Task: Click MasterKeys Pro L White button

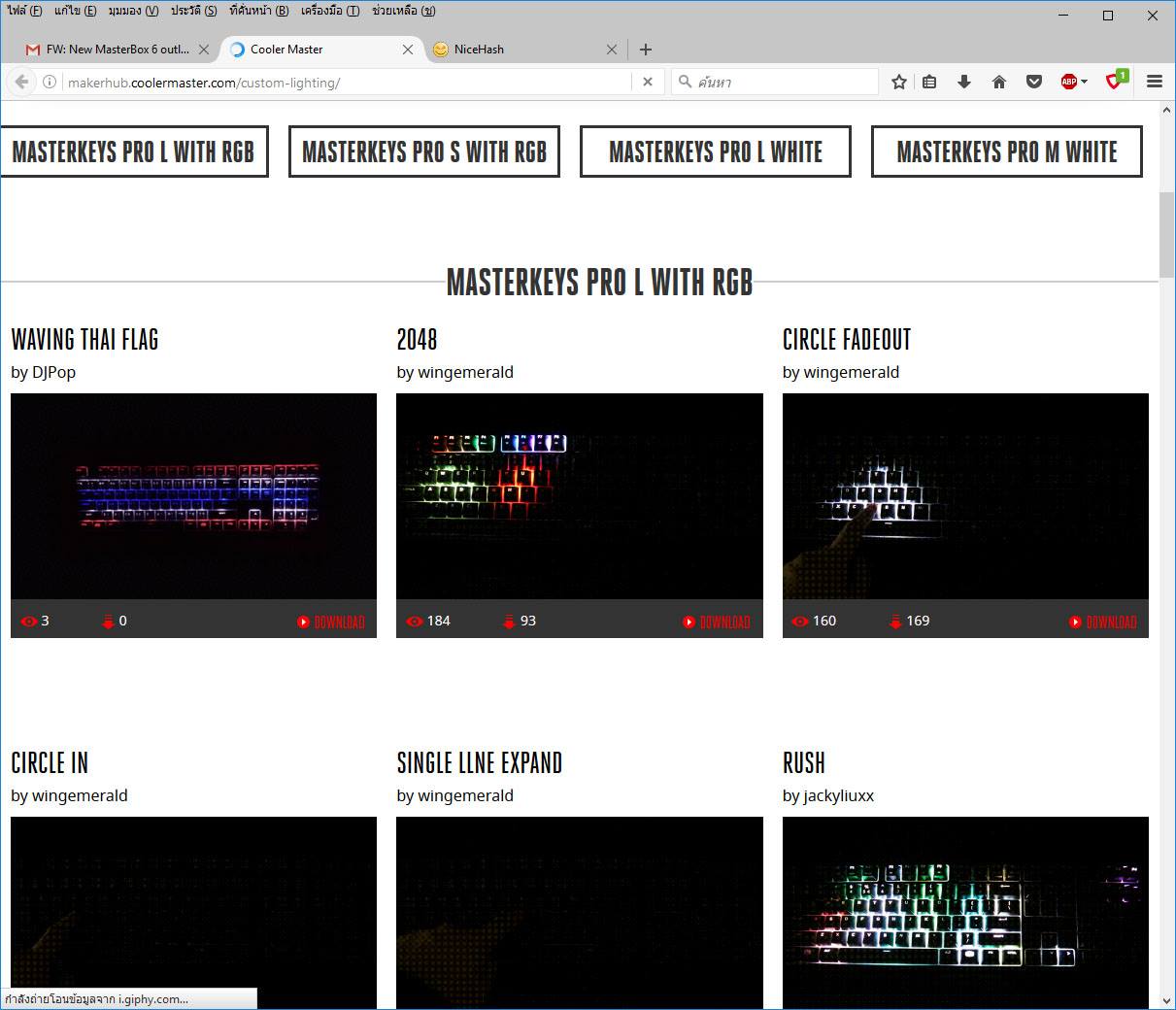Action: coord(716,151)
